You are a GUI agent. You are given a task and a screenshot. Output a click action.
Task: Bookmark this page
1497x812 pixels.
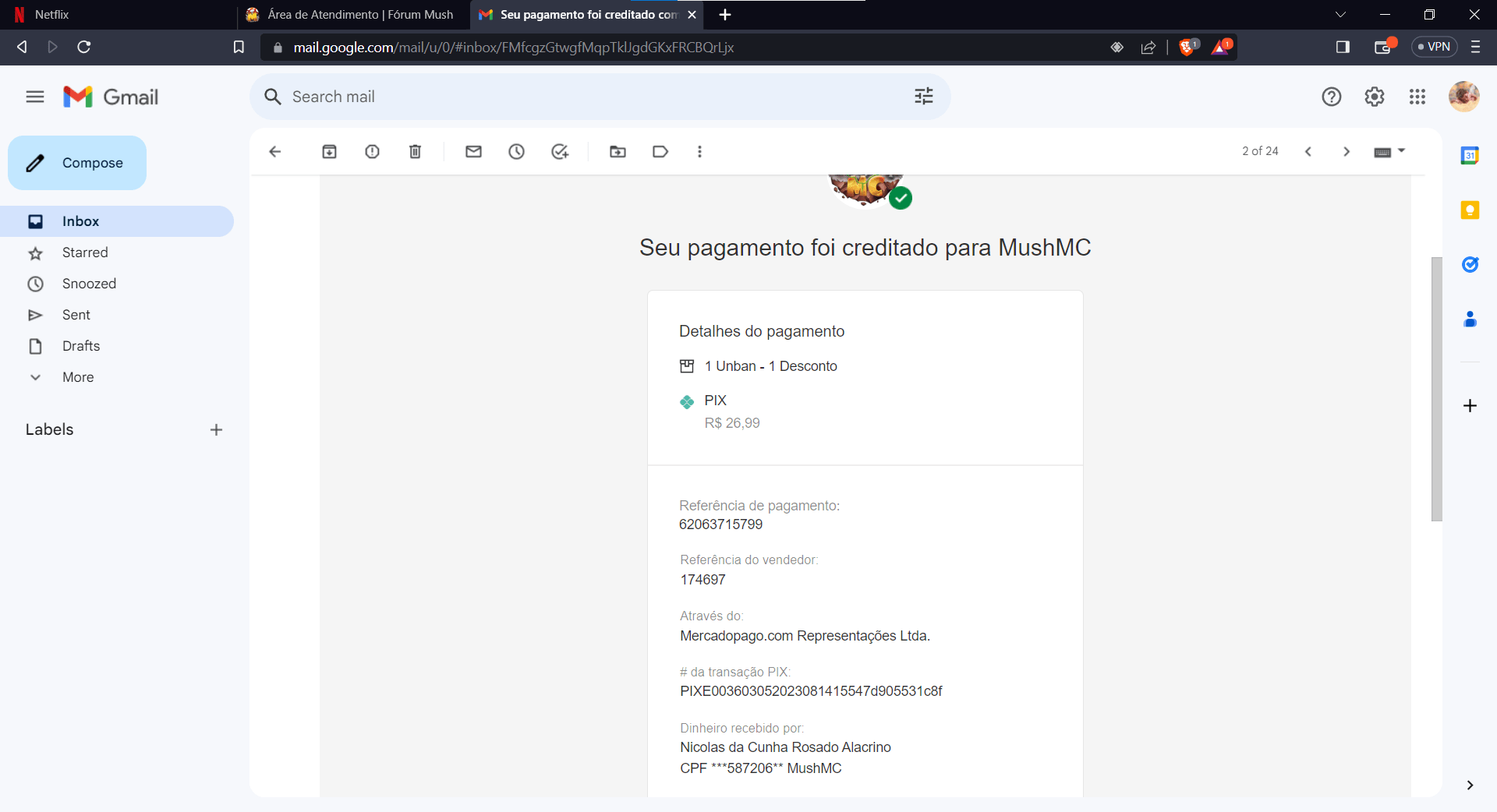239,47
